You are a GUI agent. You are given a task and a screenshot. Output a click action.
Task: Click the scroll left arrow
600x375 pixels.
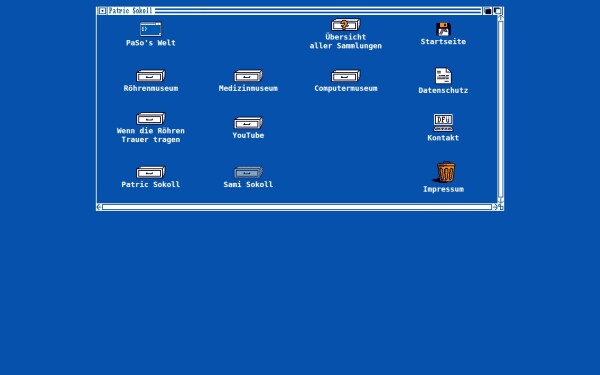click(99, 207)
